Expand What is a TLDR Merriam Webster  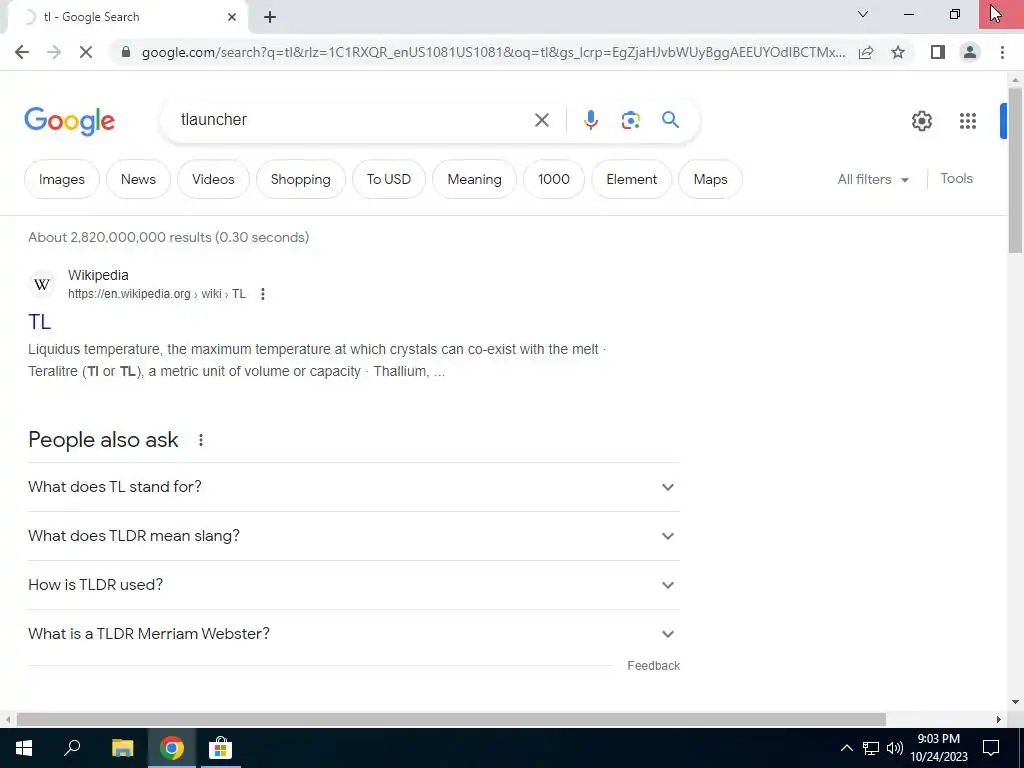[354, 634]
